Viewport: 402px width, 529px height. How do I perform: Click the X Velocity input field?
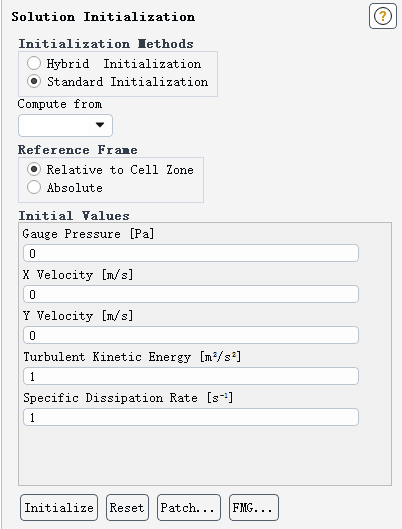click(x=191, y=294)
